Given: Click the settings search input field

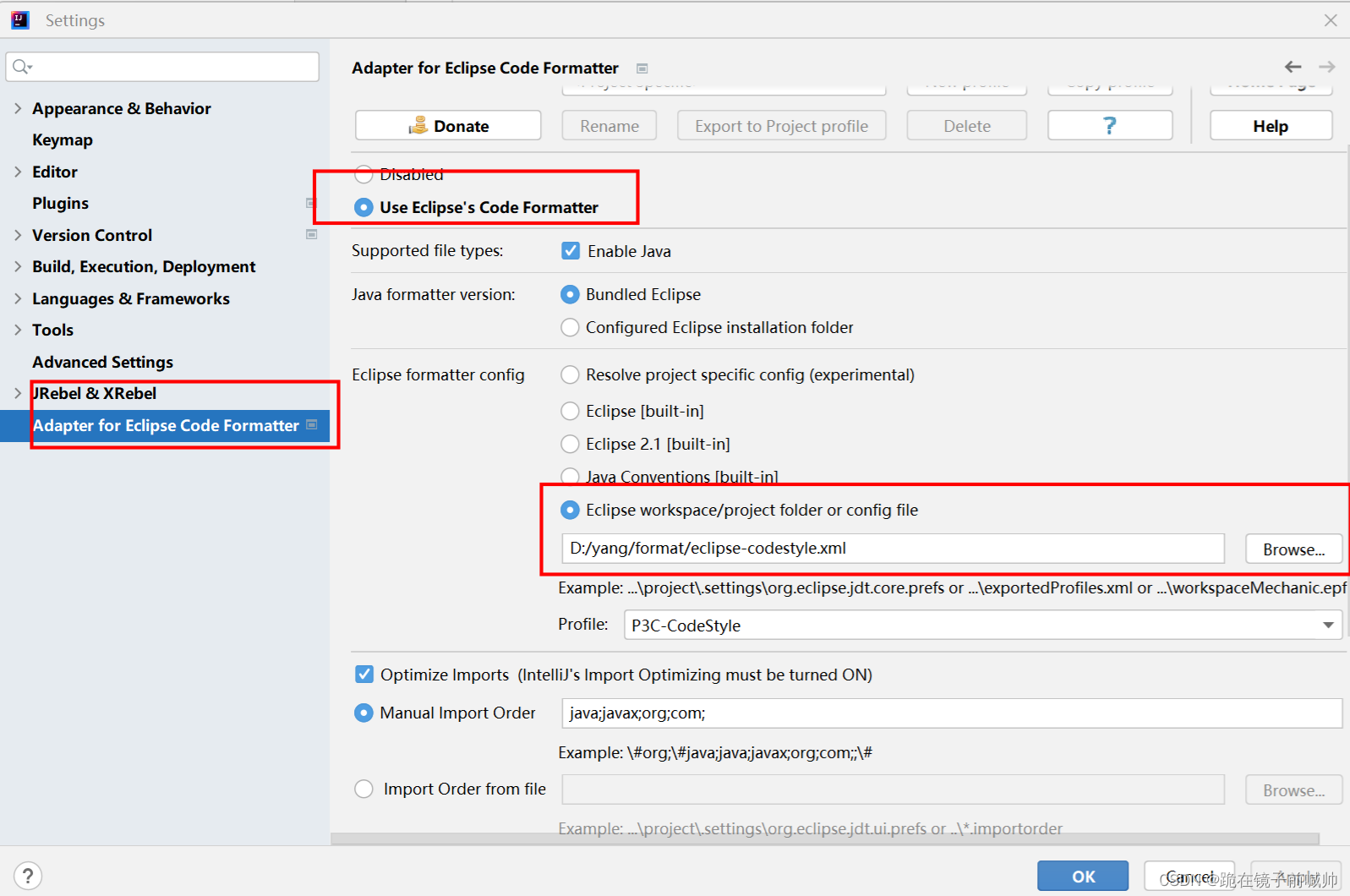Looking at the screenshot, I should [162, 67].
